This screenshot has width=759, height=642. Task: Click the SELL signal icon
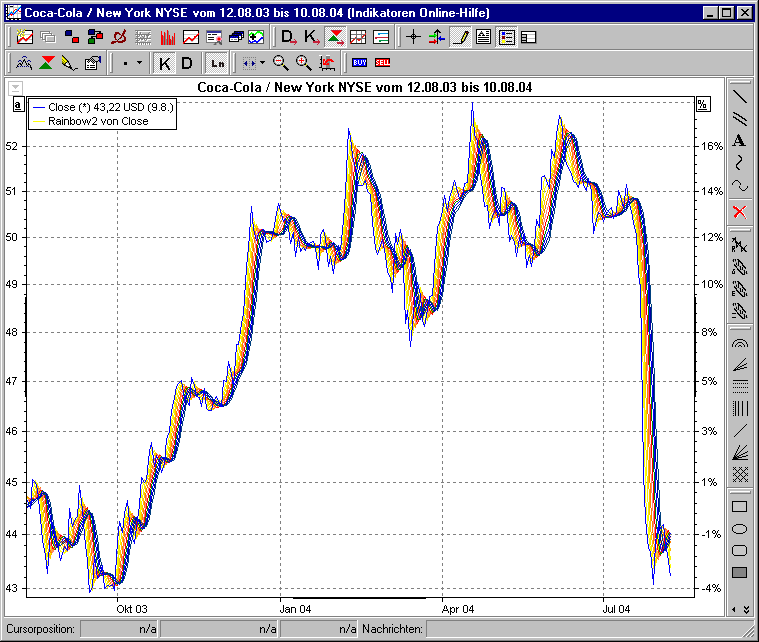click(382, 63)
